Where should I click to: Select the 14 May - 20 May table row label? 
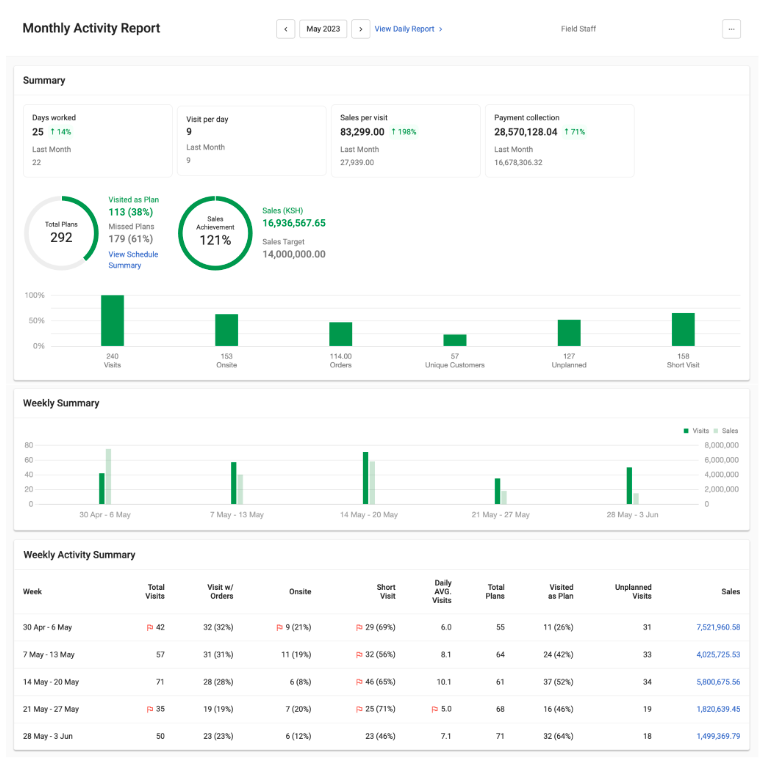pos(51,682)
